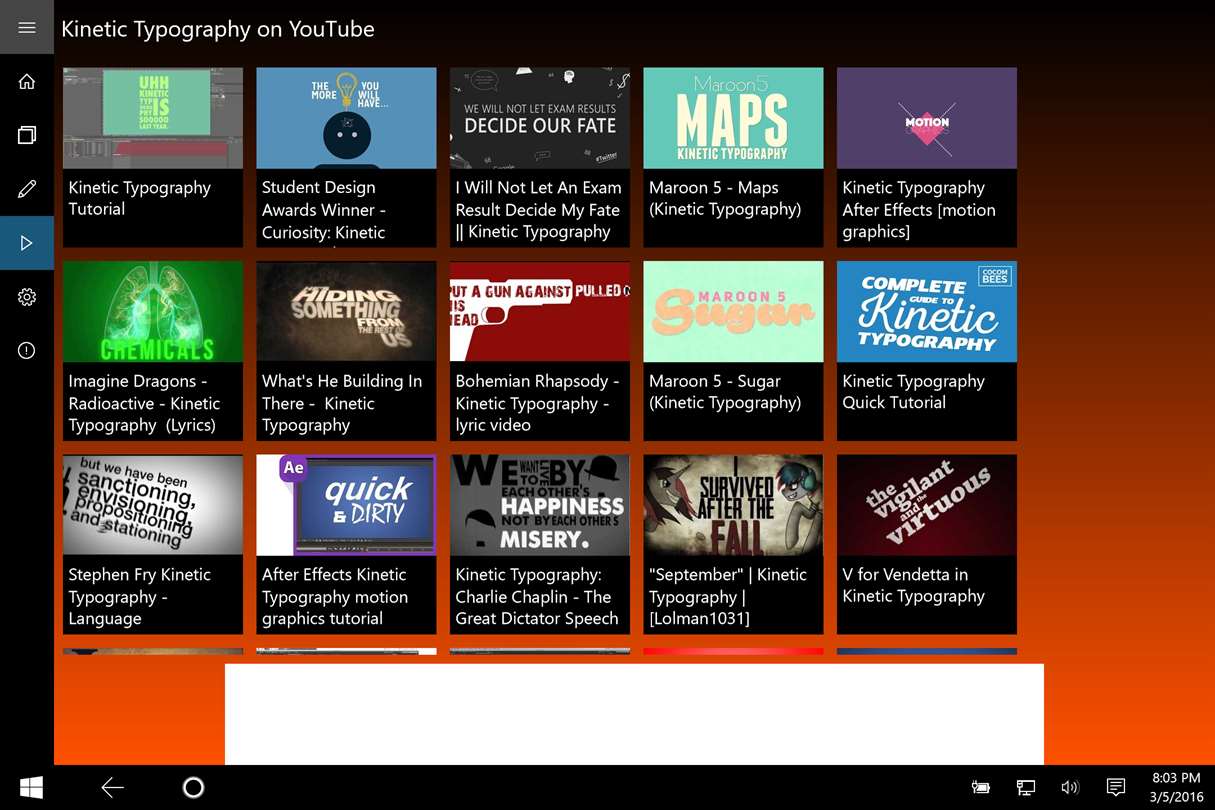1215x810 pixels.
Task: Open the info alert sidebar icon
Action: pos(27,351)
